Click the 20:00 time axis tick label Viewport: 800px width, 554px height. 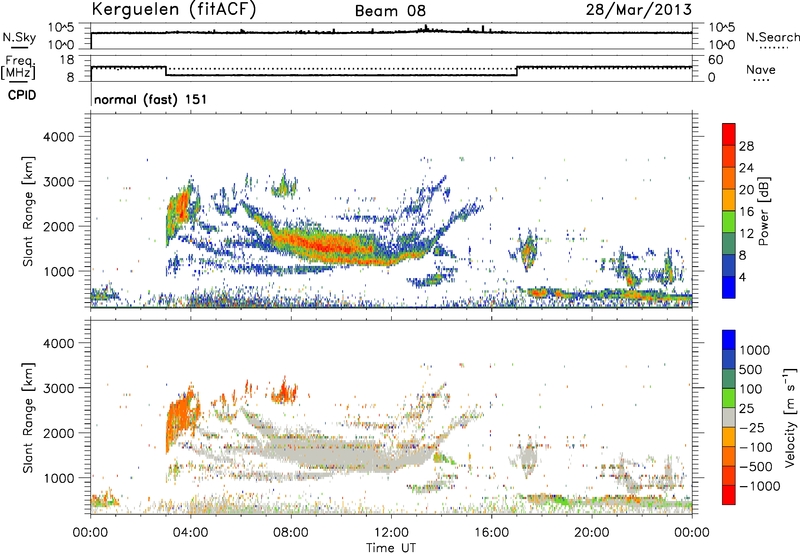pos(591,533)
